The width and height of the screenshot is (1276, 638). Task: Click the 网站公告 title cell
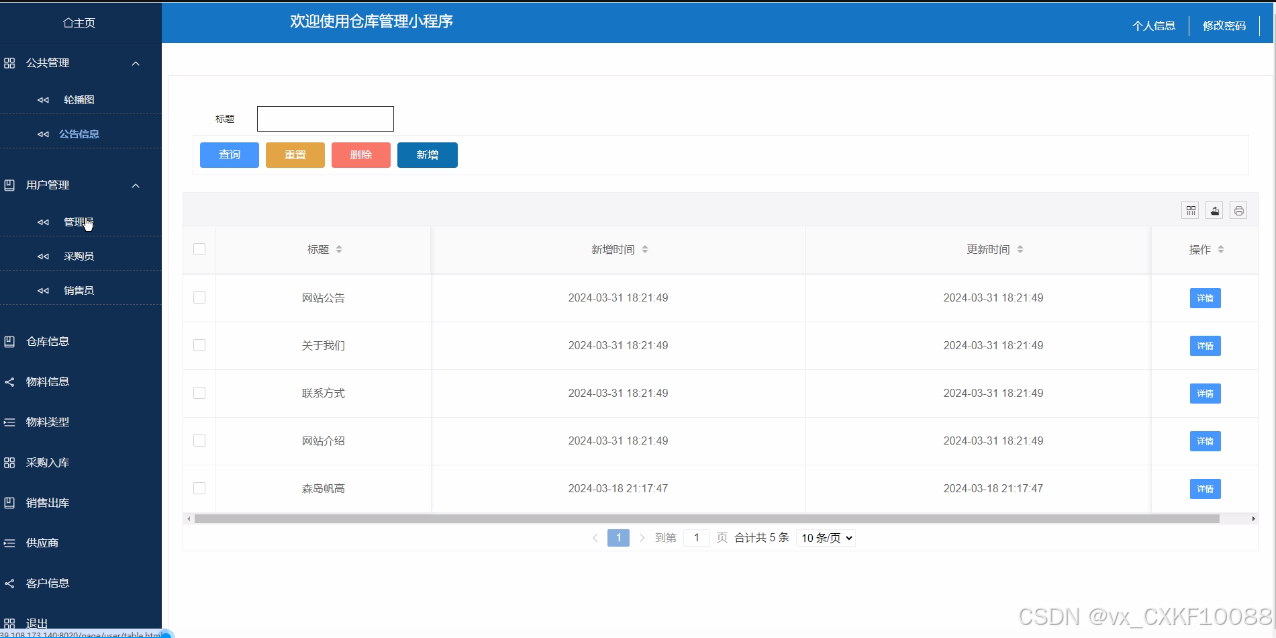tap(323, 298)
